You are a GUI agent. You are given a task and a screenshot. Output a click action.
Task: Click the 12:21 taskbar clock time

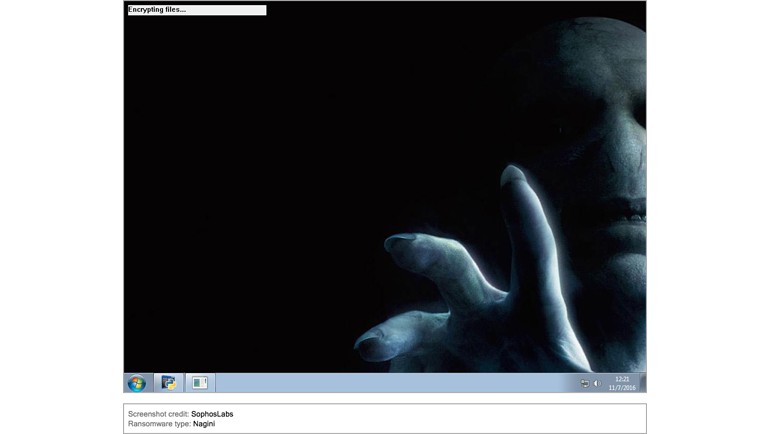[622, 379]
